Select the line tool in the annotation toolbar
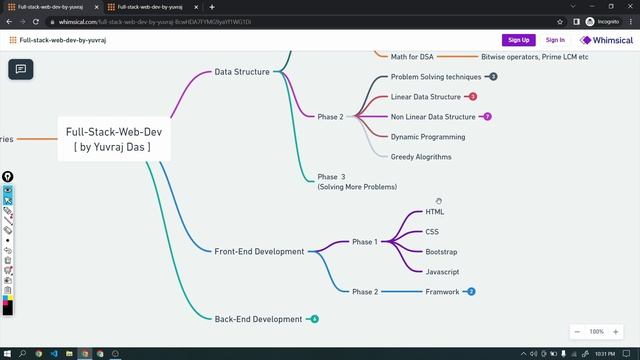The width and height of the screenshot is (640, 360). click(x=8, y=220)
